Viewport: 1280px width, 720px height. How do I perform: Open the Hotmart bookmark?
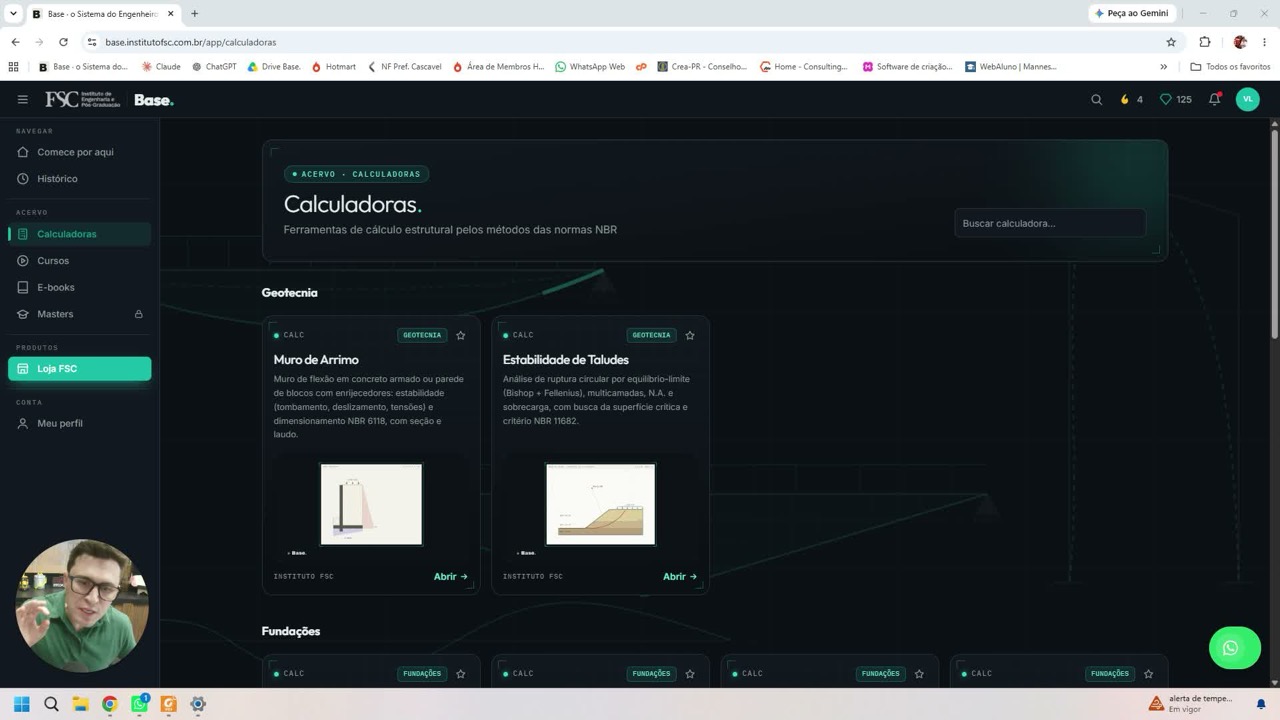[334, 67]
